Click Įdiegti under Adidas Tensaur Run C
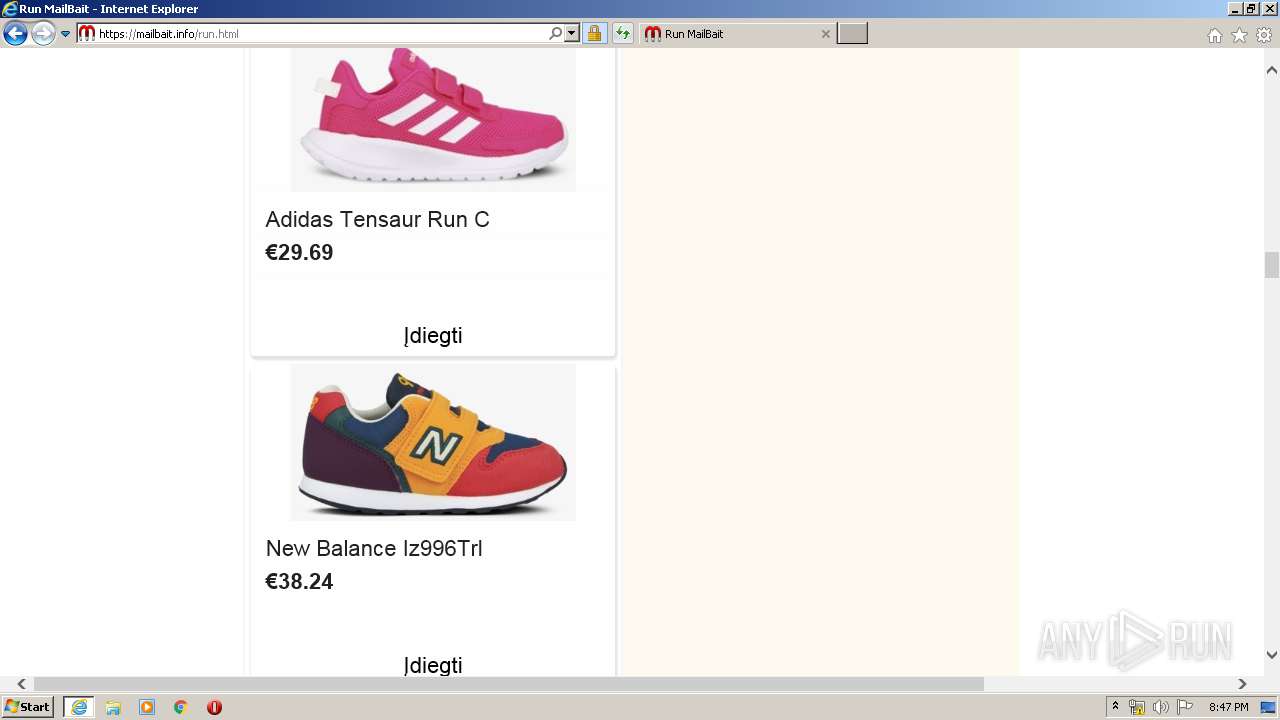Viewport: 1280px width, 720px height. tap(433, 336)
